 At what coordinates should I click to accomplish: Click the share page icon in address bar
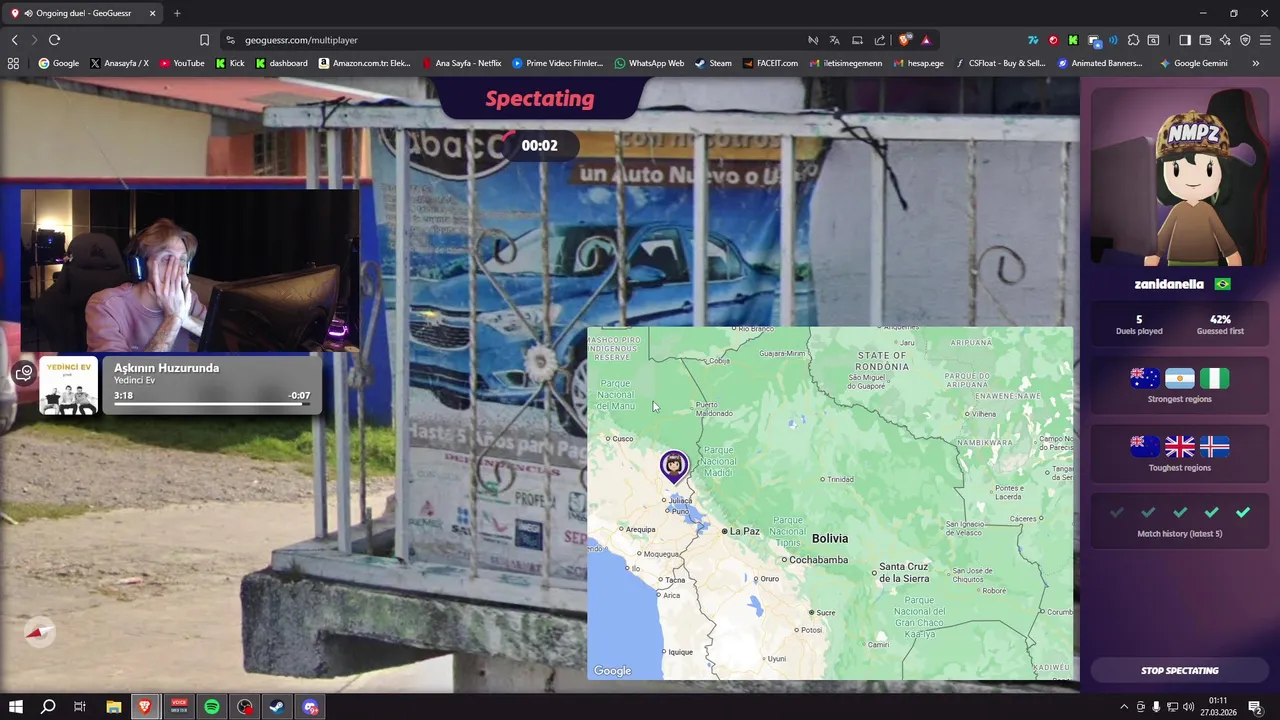[x=880, y=40]
